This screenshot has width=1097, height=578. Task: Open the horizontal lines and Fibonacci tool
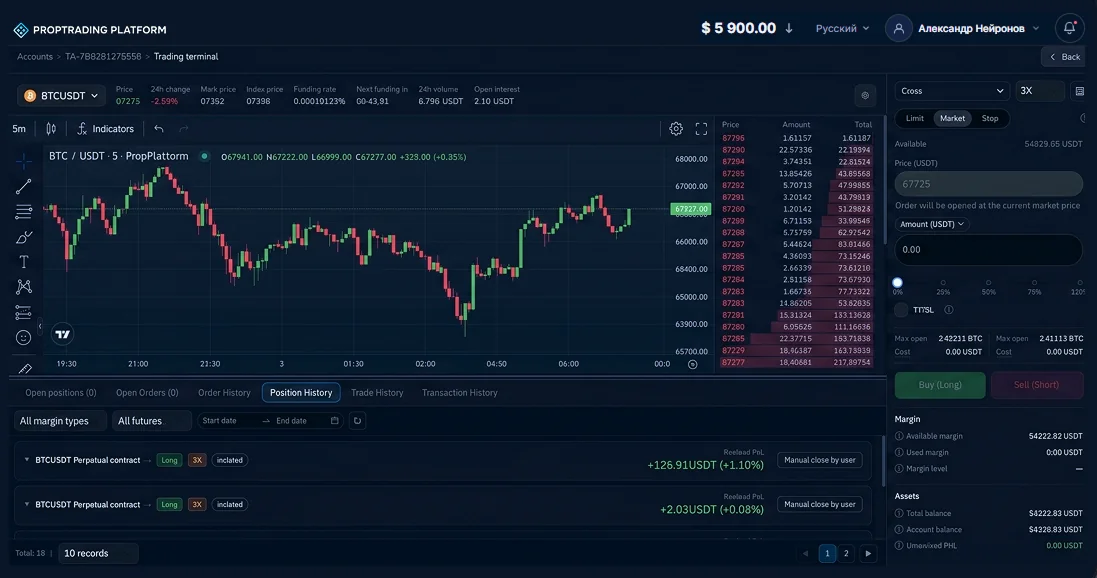24,211
